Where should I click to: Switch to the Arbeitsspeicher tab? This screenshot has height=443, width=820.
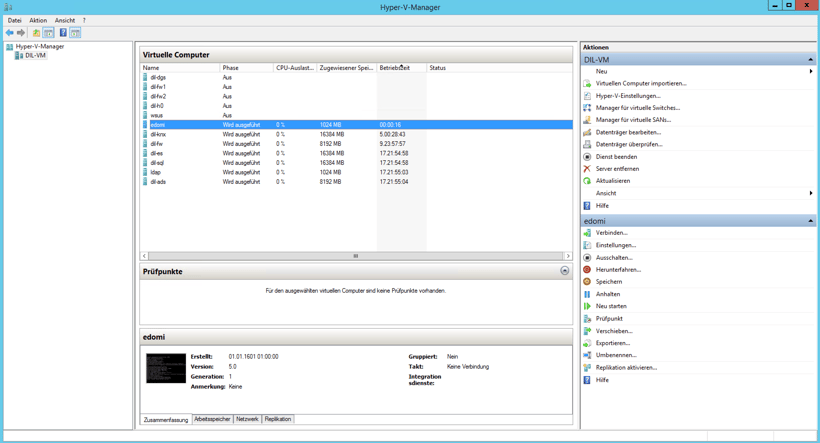click(x=212, y=419)
